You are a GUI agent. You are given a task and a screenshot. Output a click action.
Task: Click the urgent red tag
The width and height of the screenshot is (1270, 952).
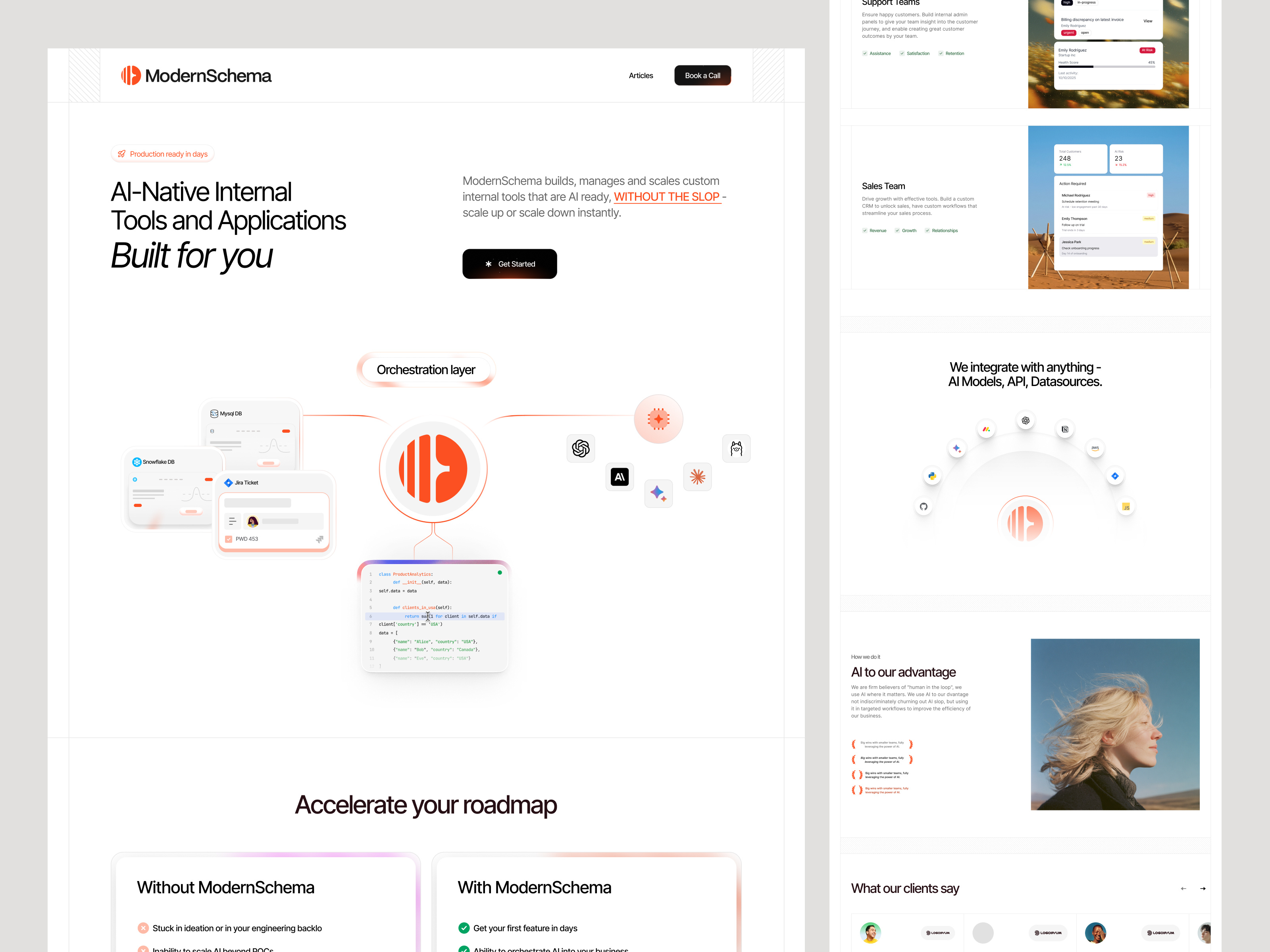1068,33
